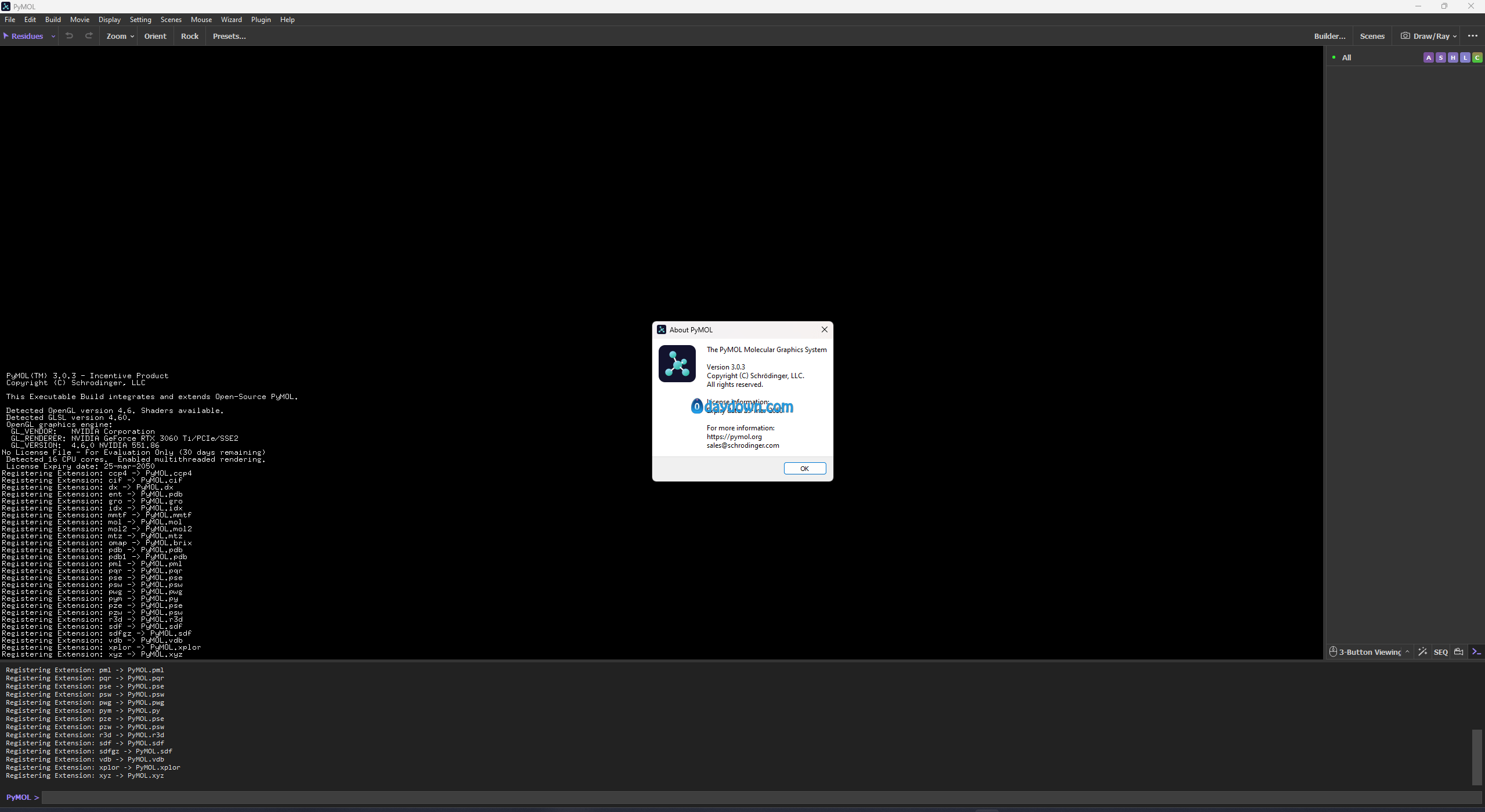Image resolution: width=1485 pixels, height=812 pixels.
Task: Expand the Zoom dropdown
Action: (132, 37)
